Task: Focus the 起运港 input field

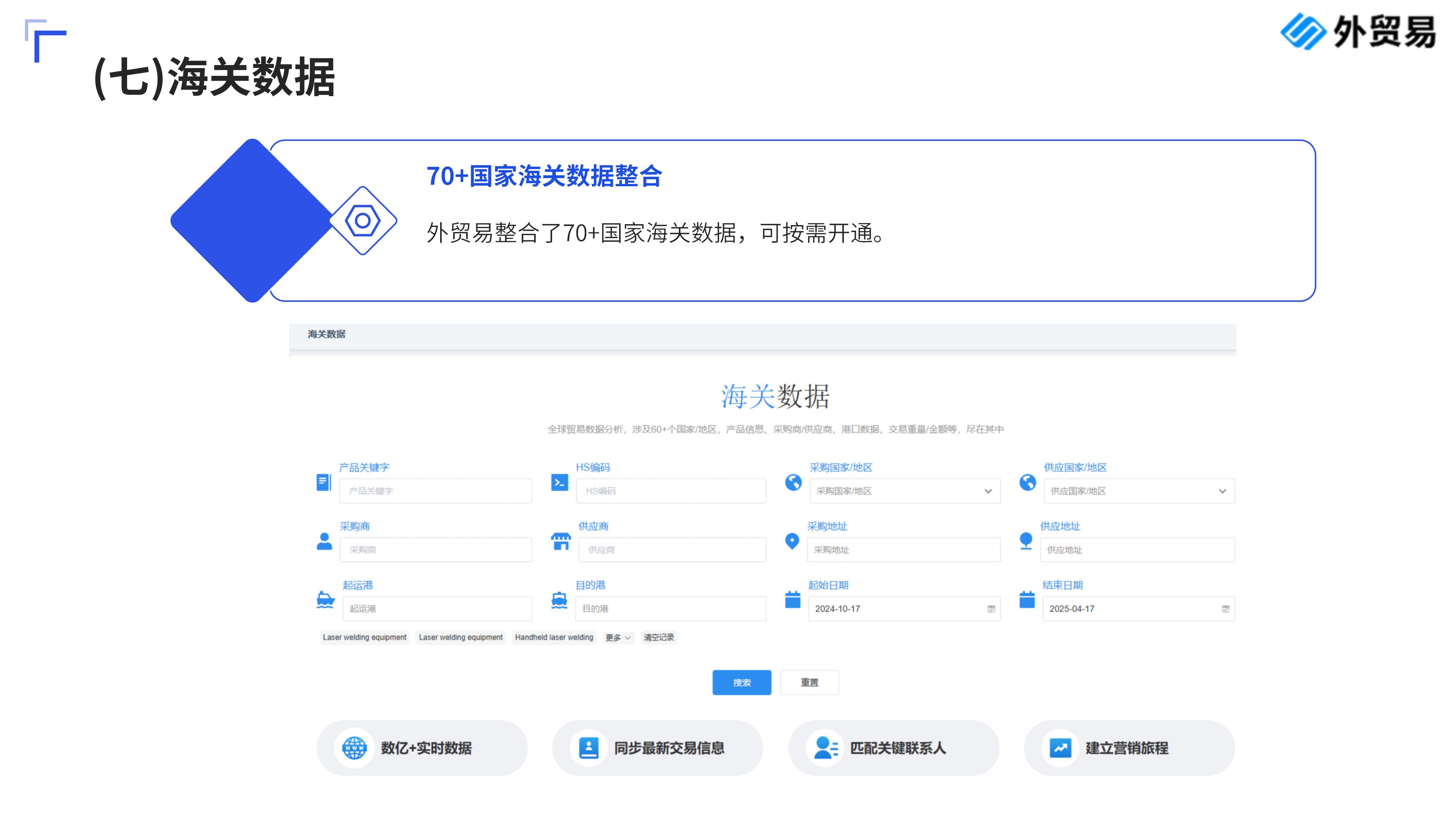Action: [437, 609]
